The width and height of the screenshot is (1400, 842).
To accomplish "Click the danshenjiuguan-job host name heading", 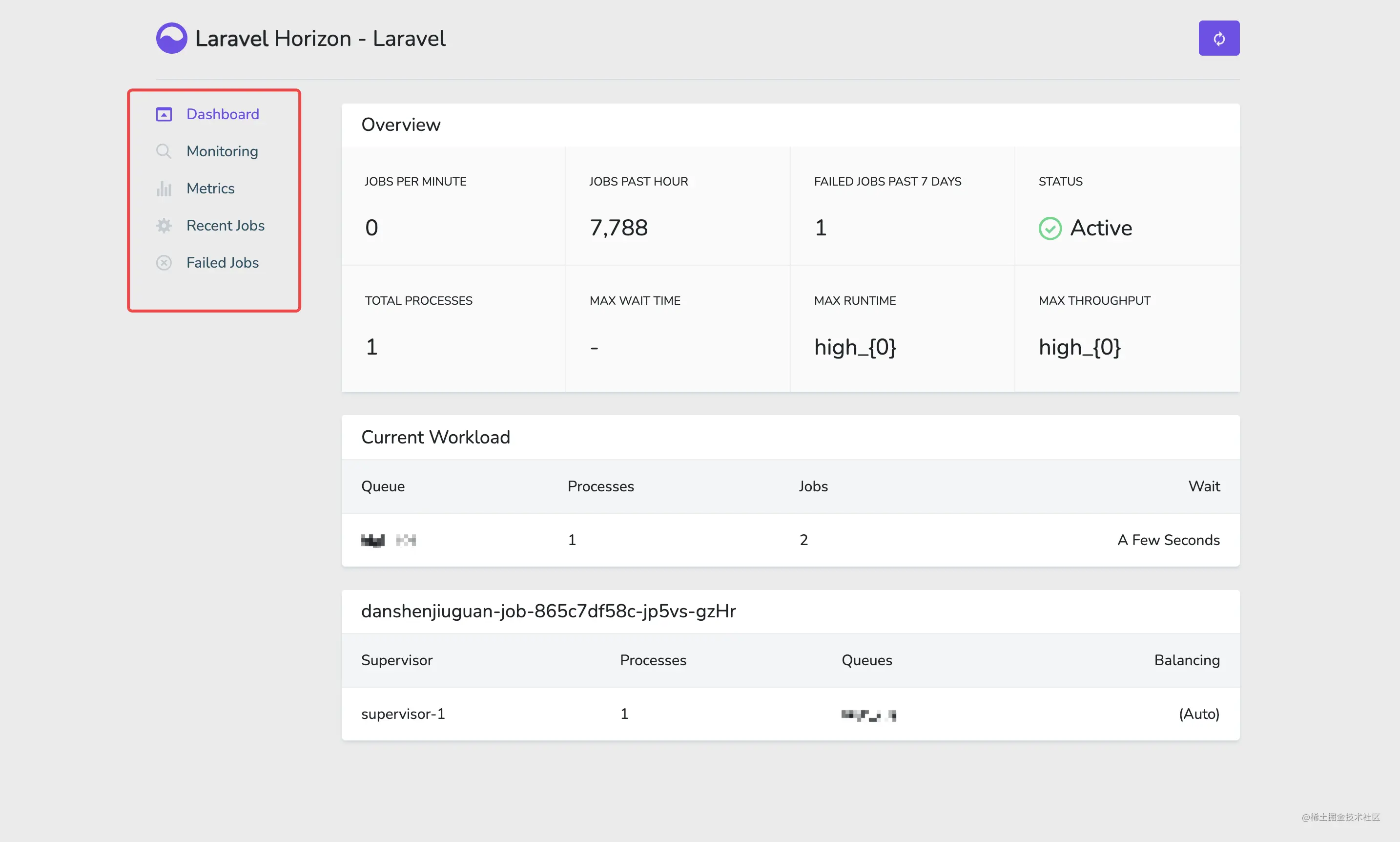I will tap(548, 611).
